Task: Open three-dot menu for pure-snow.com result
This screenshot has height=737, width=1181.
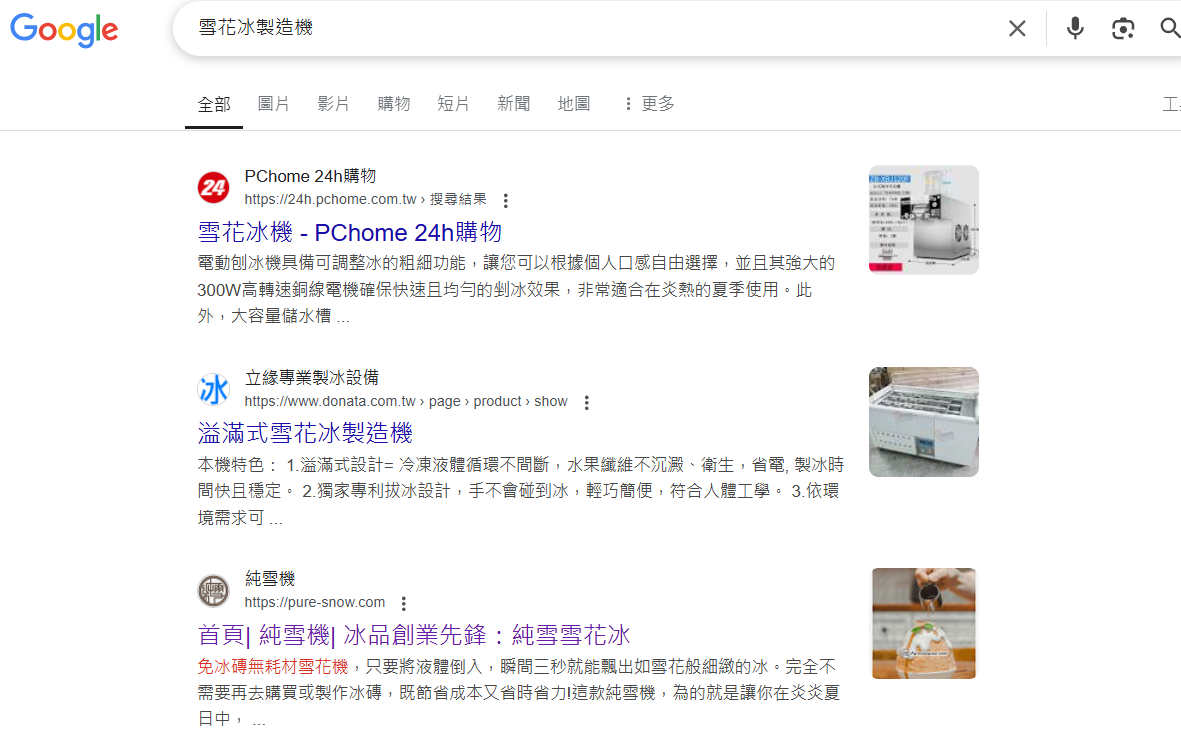Action: pyautogui.click(x=404, y=604)
